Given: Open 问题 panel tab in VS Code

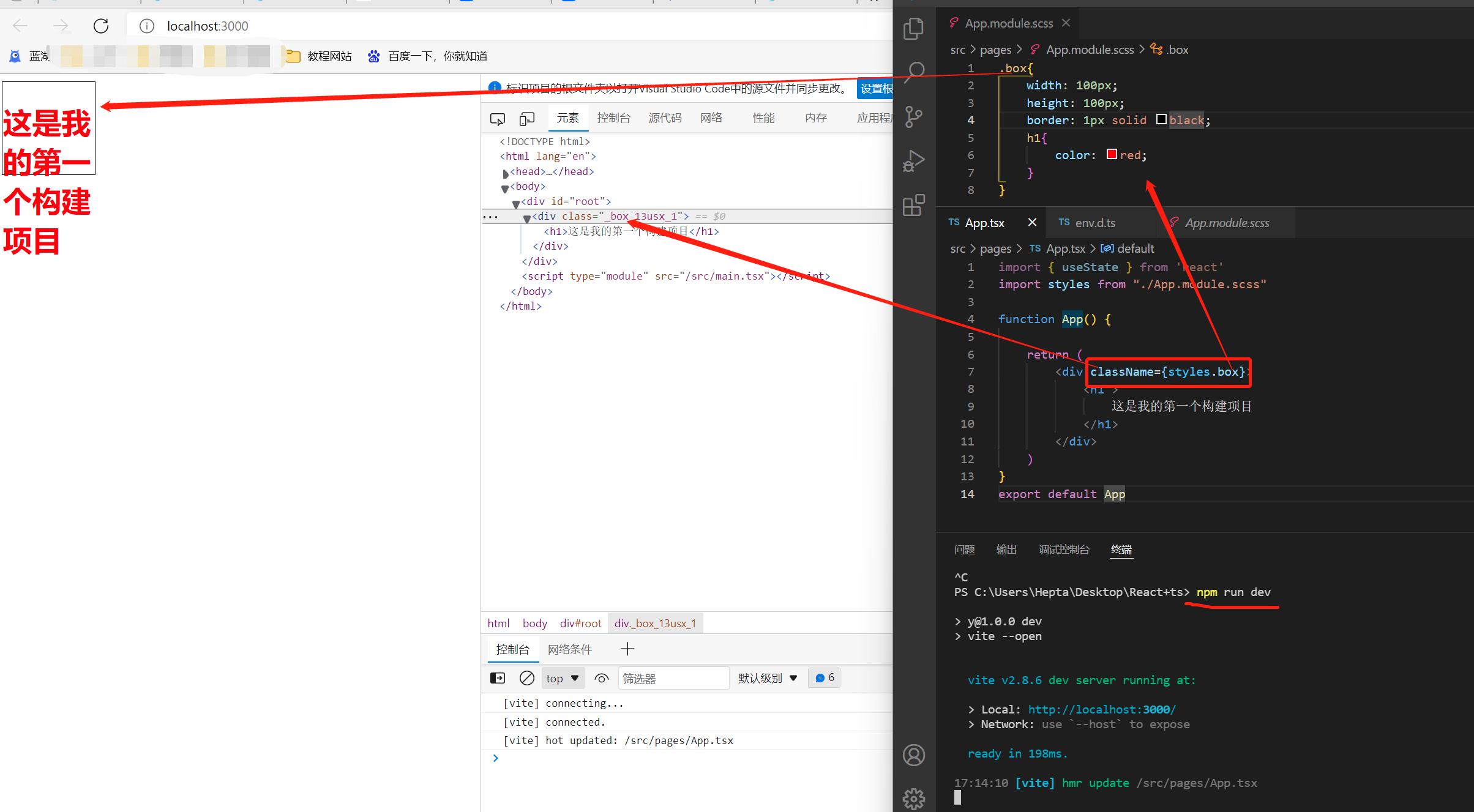Looking at the screenshot, I should click(x=964, y=549).
